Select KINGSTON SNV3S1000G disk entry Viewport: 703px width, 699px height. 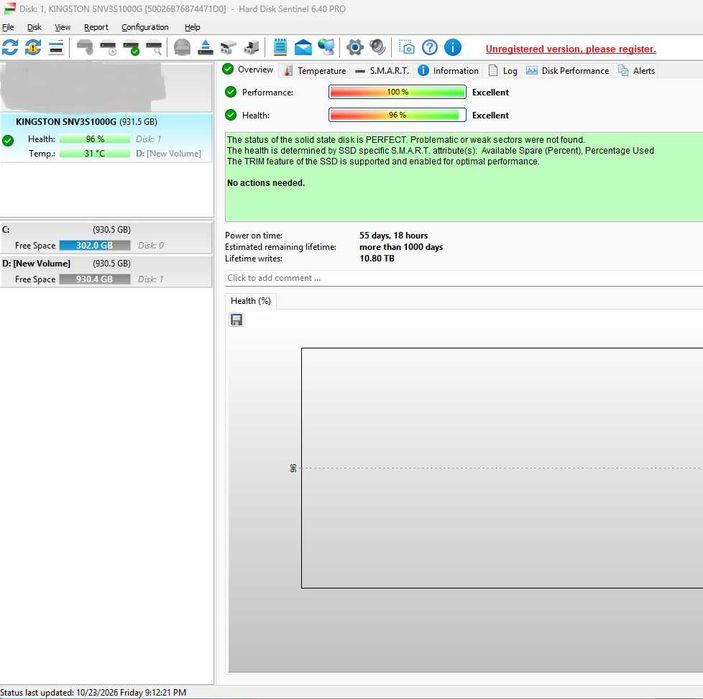(x=106, y=138)
